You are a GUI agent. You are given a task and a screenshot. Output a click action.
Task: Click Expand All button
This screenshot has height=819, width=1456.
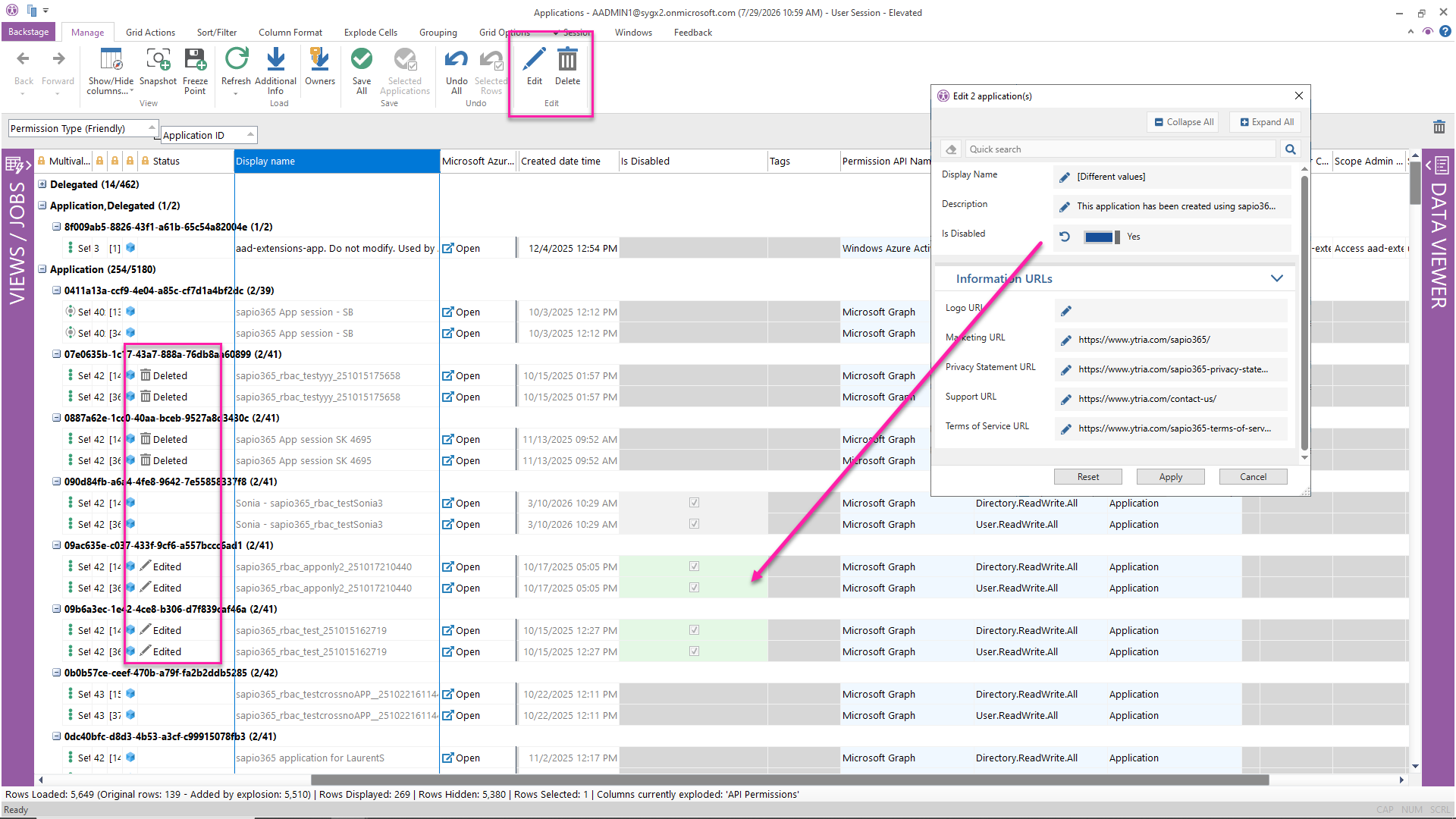coord(1266,122)
